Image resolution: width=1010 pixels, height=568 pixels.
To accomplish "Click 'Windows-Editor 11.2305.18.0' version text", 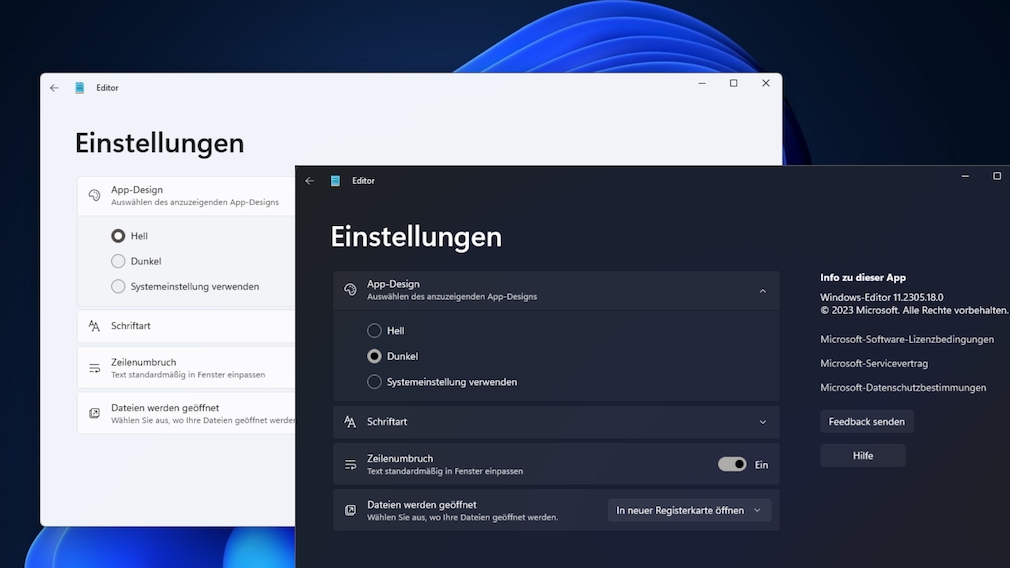I will [882, 298].
